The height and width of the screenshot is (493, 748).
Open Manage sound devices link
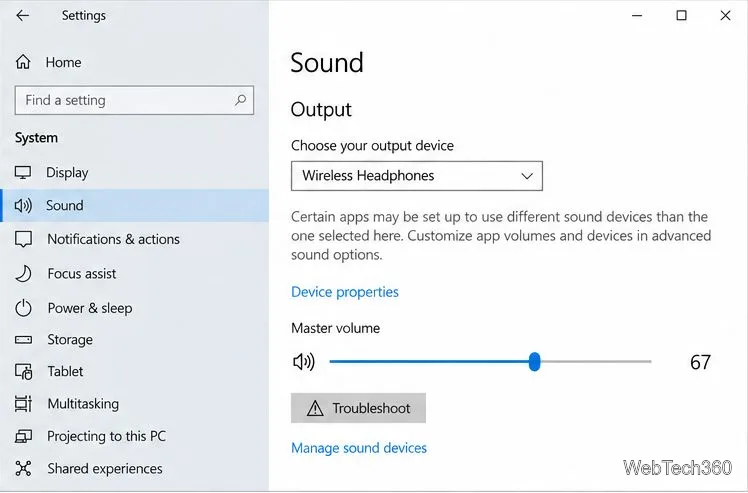(x=359, y=448)
